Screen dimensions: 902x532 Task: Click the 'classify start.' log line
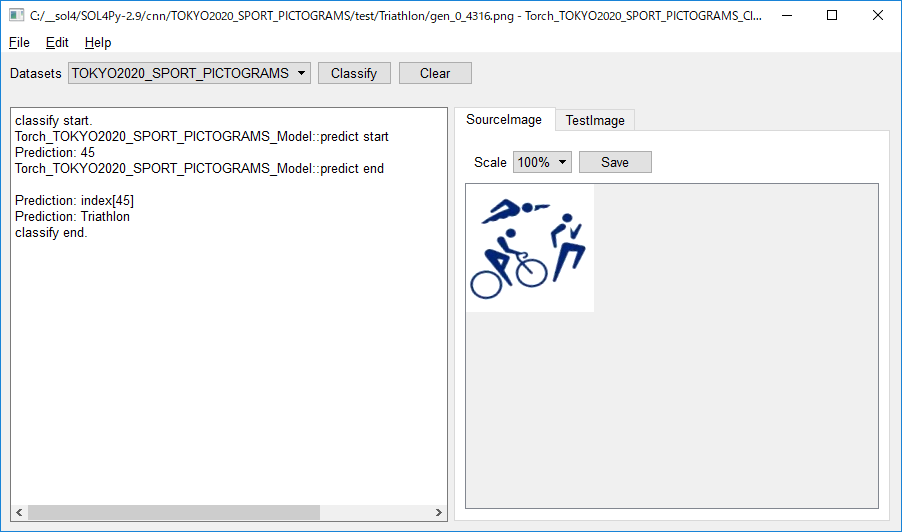(x=53, y=120)
